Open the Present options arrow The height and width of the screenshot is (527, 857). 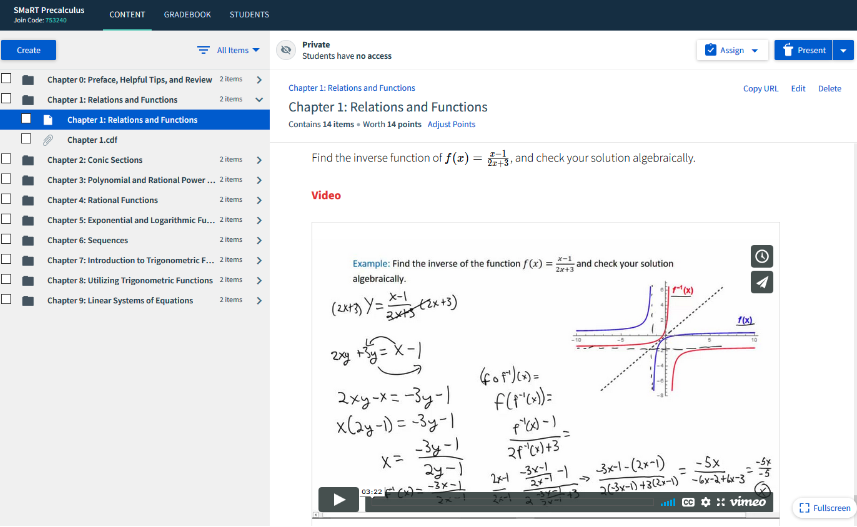[843, 50]
